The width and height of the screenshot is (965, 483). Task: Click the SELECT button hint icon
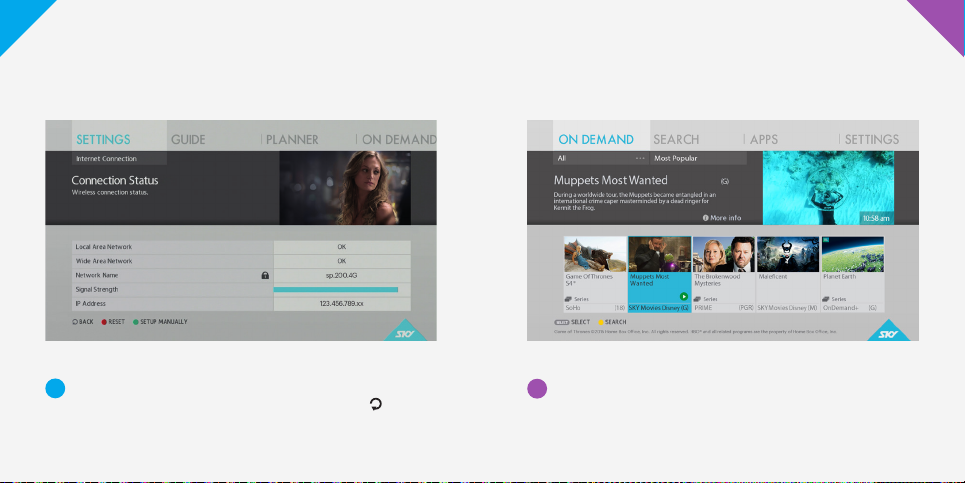click(561, 322)
